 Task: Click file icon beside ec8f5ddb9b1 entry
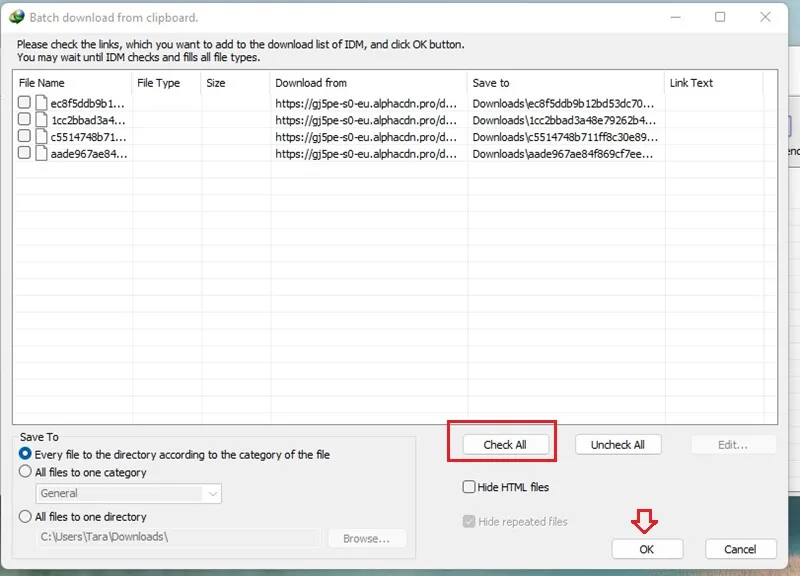coord(41,103)
